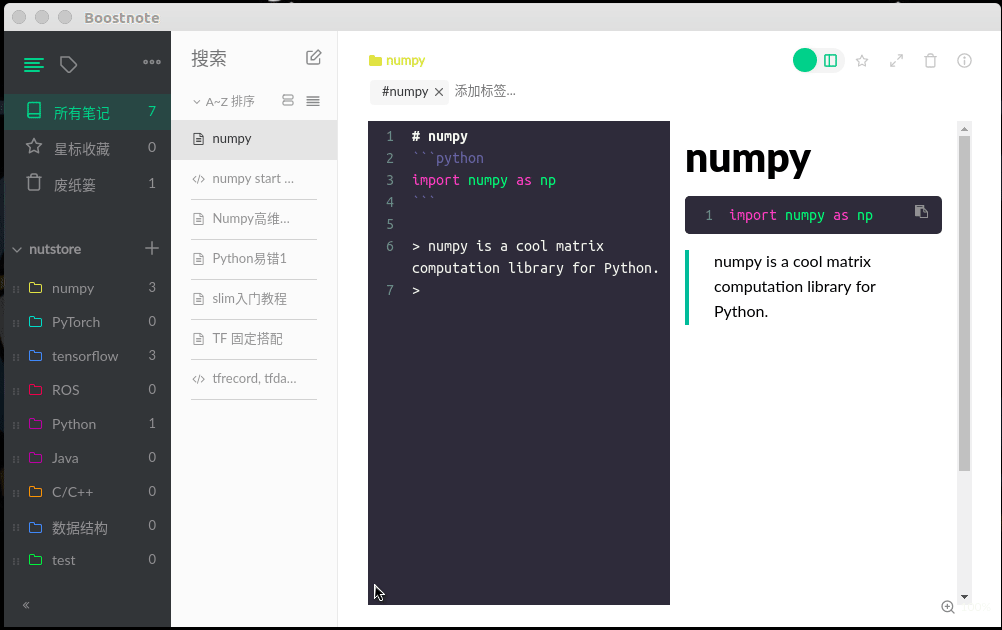
Task: Collapse the sidebar with double chevron
Action: (x=26, y=604)
